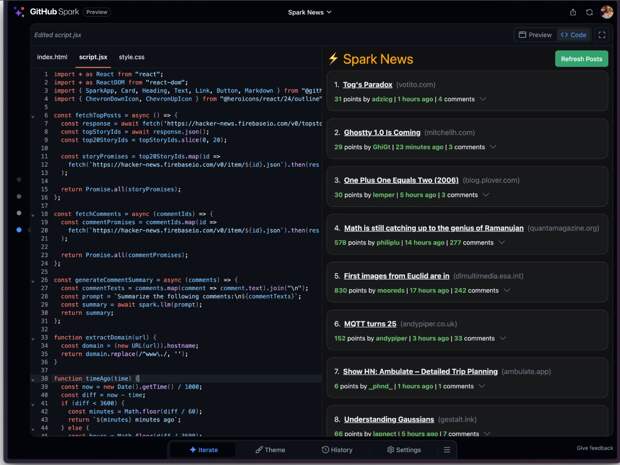Select the active blue history dot
The height and width of the screenshot is (465, 620).
(19, 230)
